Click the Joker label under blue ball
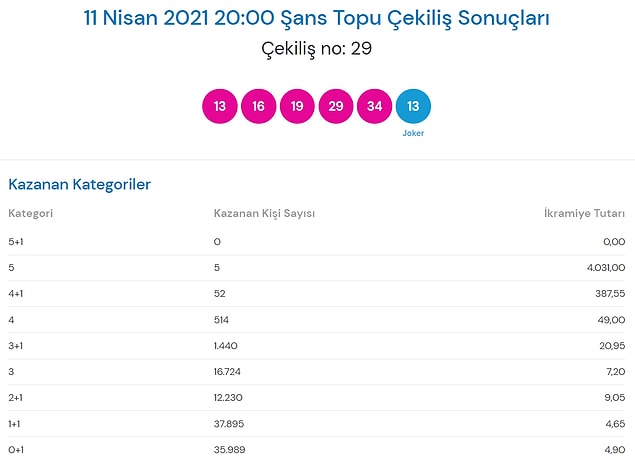This screenshot has height=461, width=635. pos(413,133)
